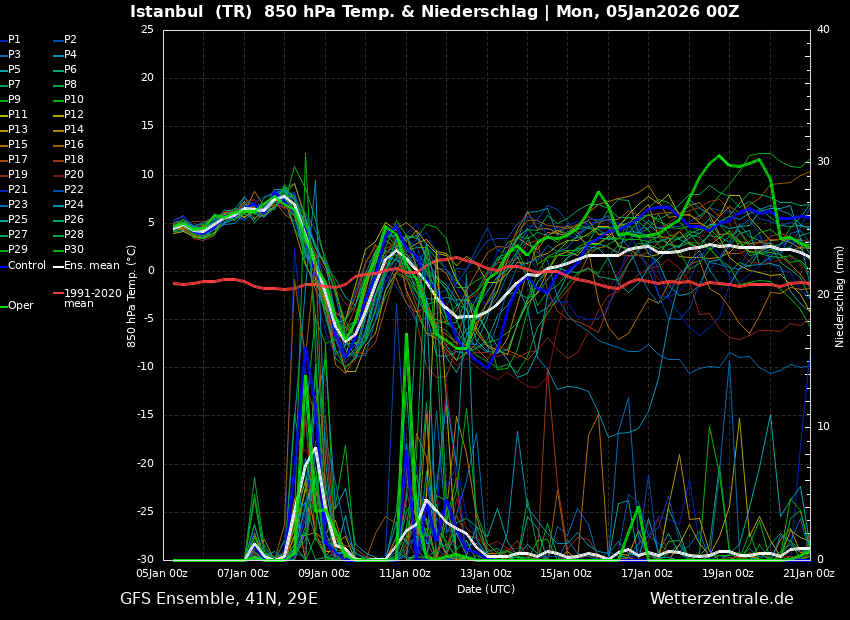Select legend label P18
The height and width of the screenshot is (620, 850).
pos(74,159)
